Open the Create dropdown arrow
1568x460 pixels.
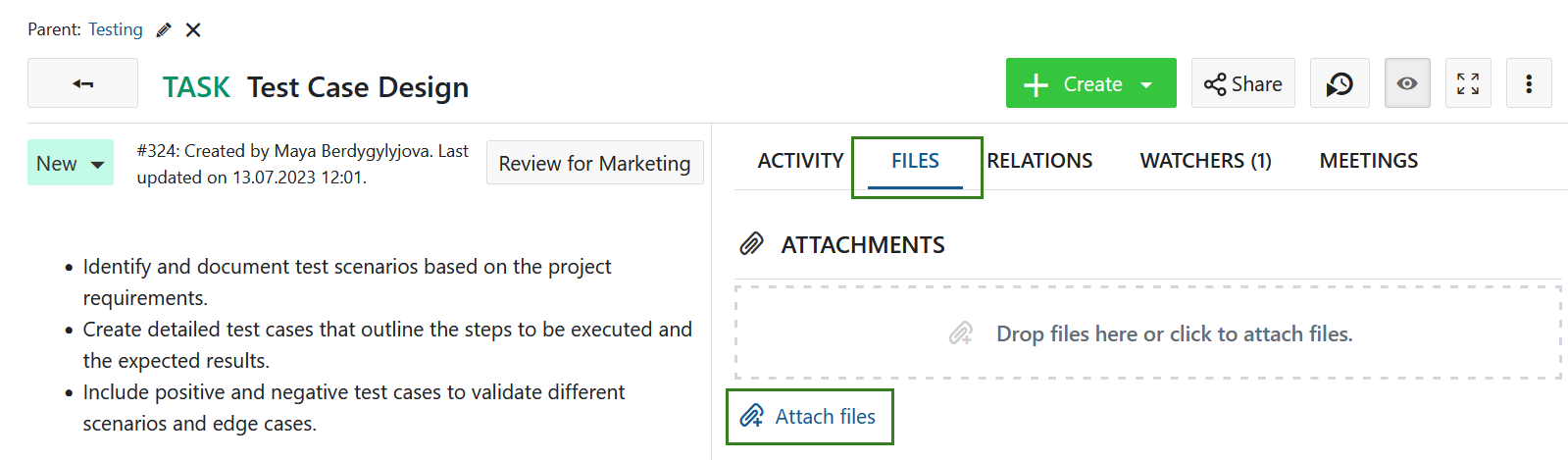click(1146, 84)
